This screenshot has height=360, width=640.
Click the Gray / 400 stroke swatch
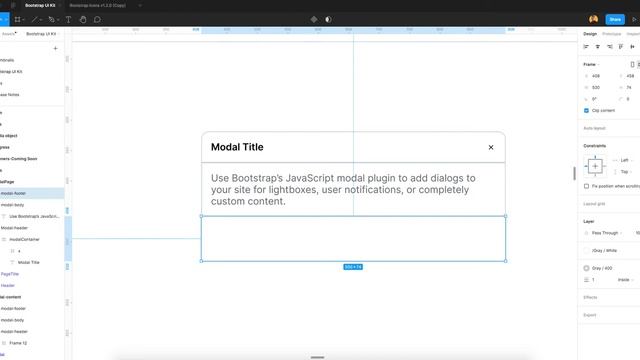[x=587, y=268]
